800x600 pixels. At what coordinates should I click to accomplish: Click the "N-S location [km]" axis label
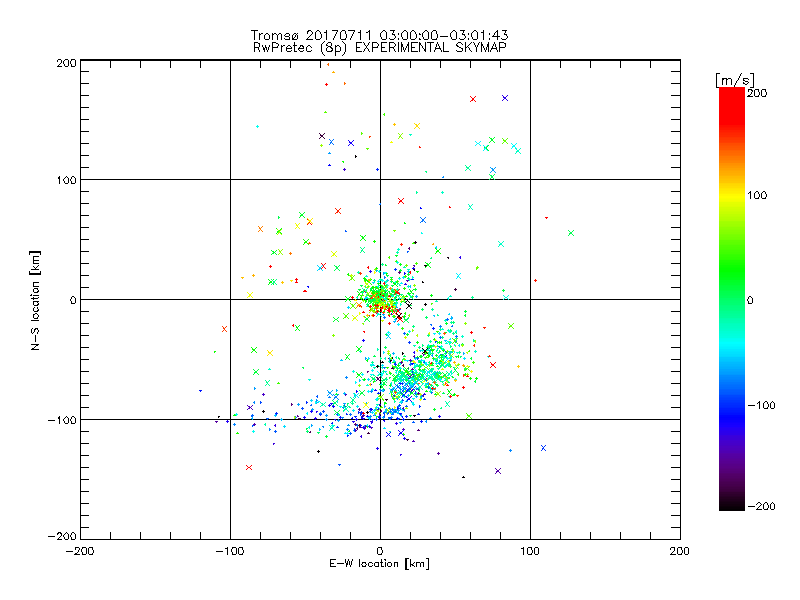(35, 300)
